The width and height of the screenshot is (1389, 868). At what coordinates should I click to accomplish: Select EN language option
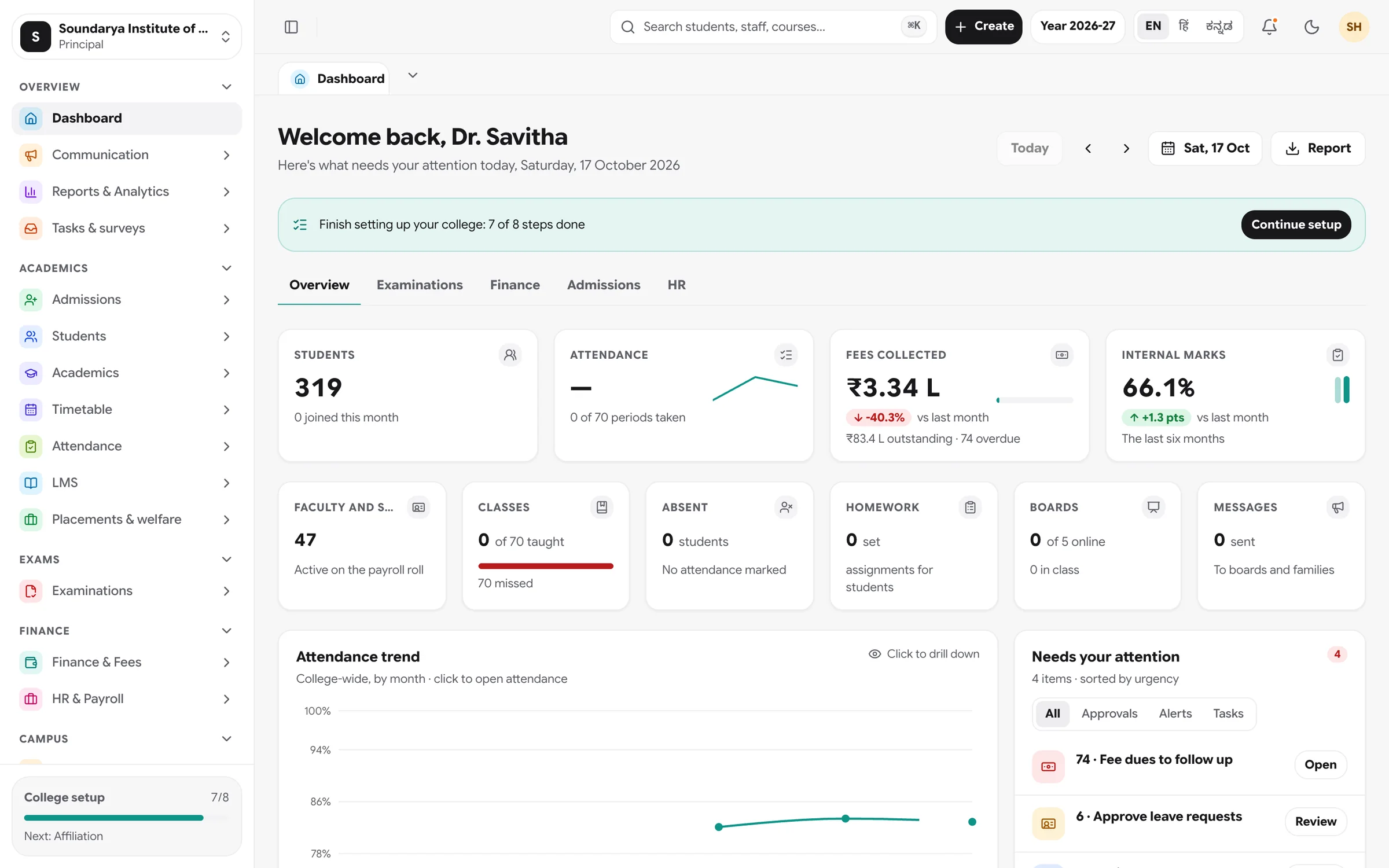point(1153,27)
